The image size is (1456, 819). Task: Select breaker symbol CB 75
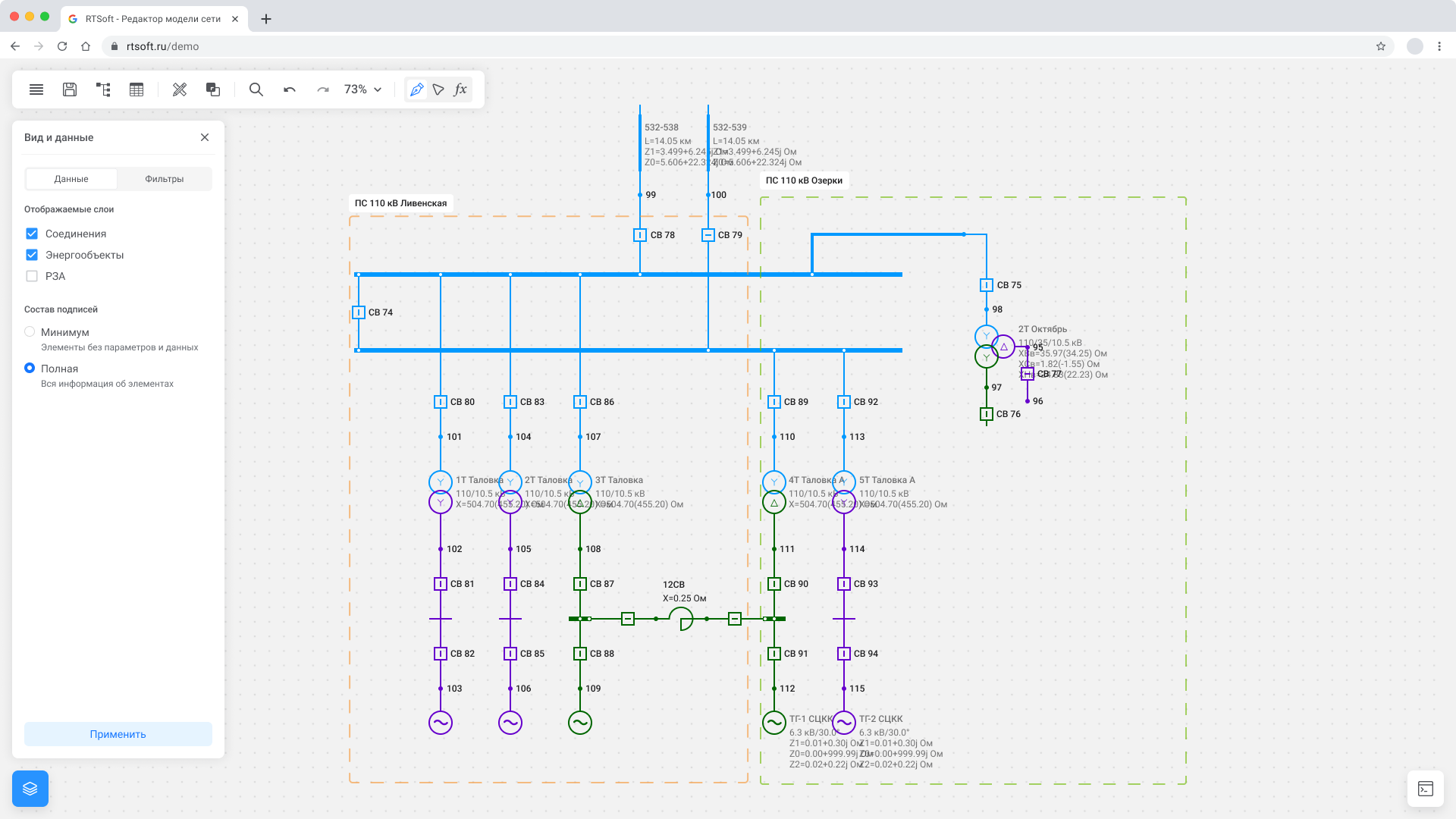(x=987, y=285)
